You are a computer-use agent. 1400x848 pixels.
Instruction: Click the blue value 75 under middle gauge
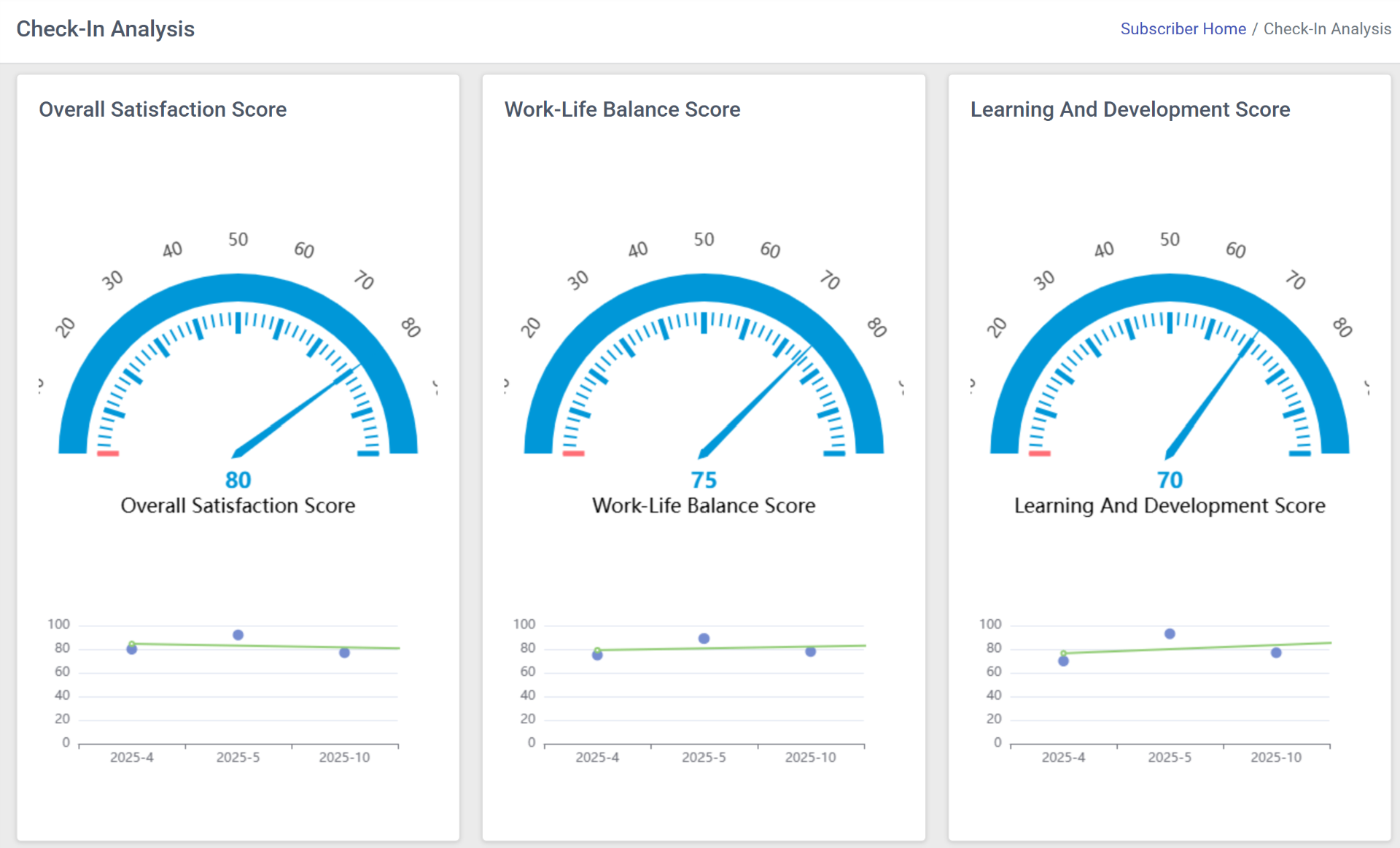tap(703, 479)
